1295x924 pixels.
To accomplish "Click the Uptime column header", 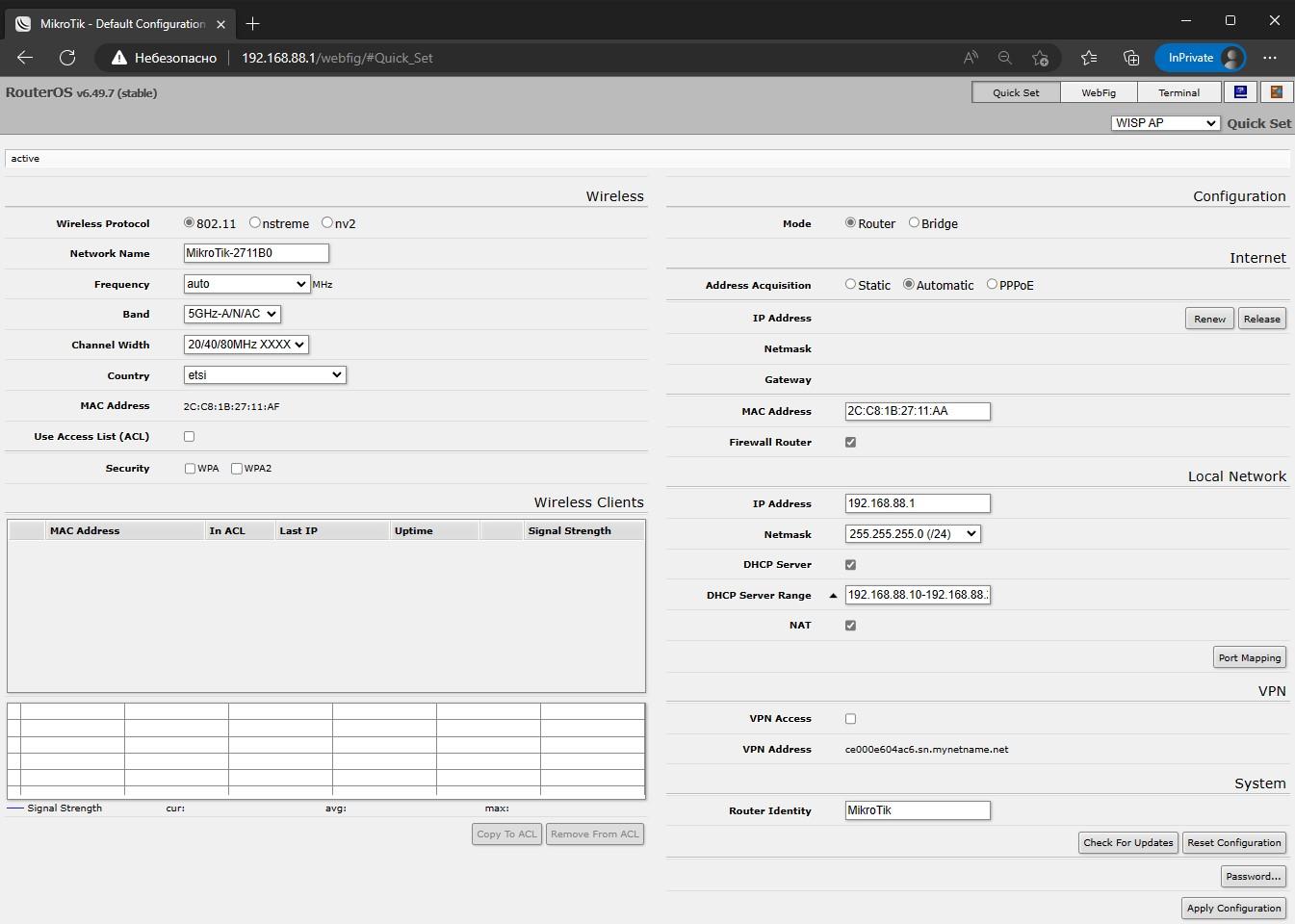I will click(434, 530).
